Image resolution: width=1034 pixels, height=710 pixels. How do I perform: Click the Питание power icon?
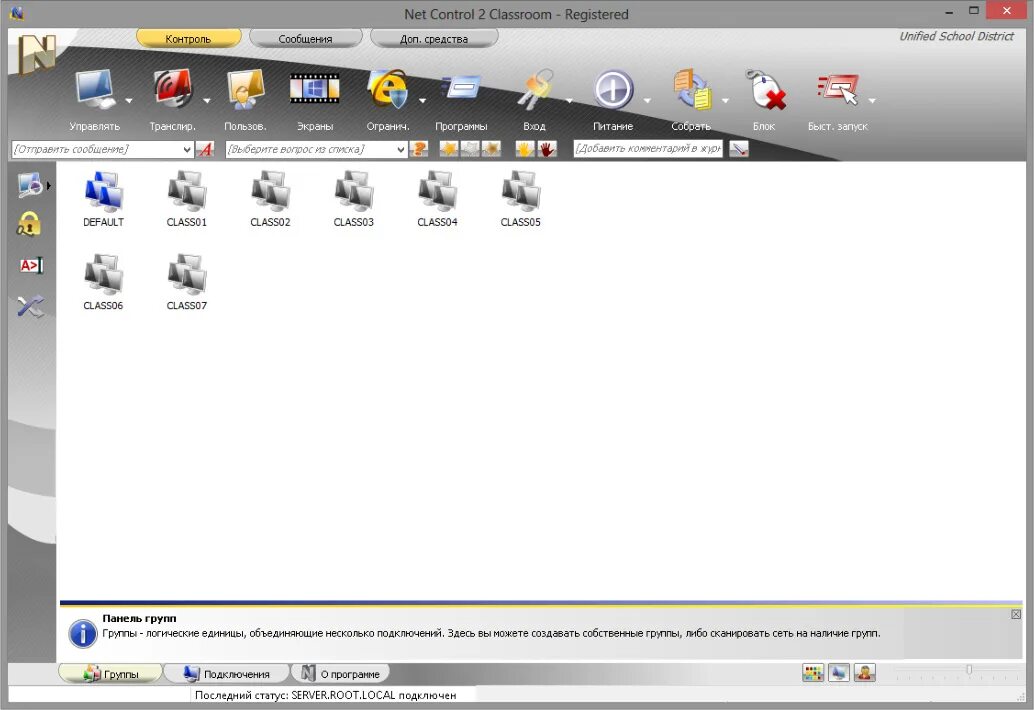click(x=613, y=90)
